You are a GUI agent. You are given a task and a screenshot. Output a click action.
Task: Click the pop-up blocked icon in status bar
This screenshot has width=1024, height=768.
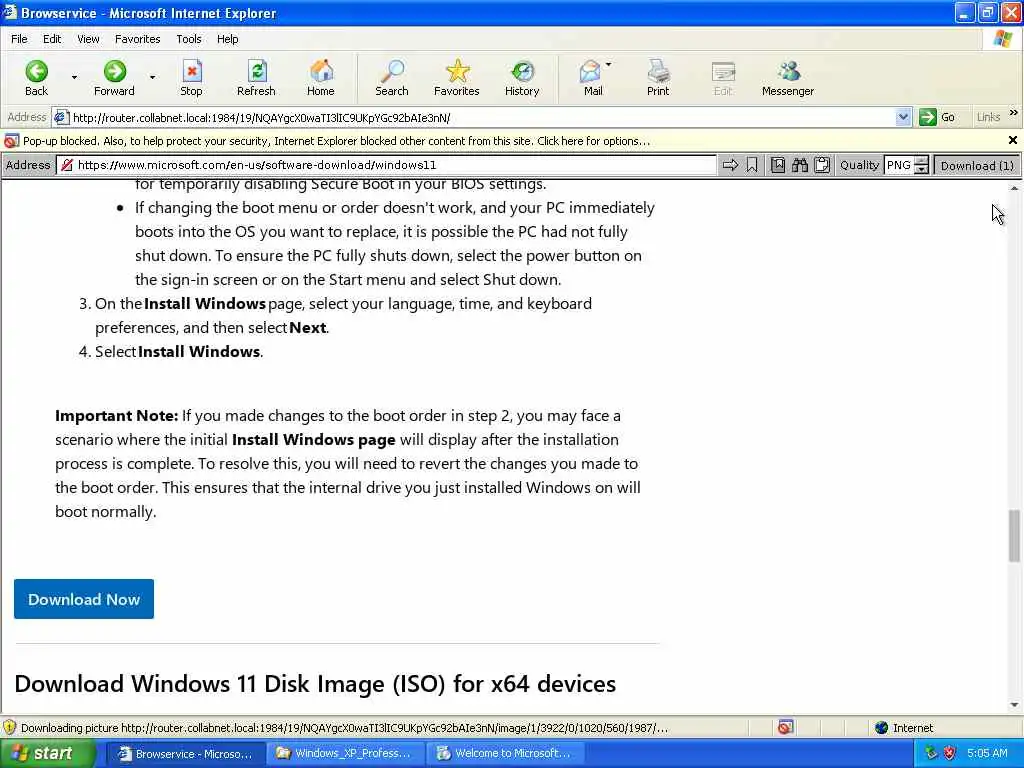click(x=786, y=727)
